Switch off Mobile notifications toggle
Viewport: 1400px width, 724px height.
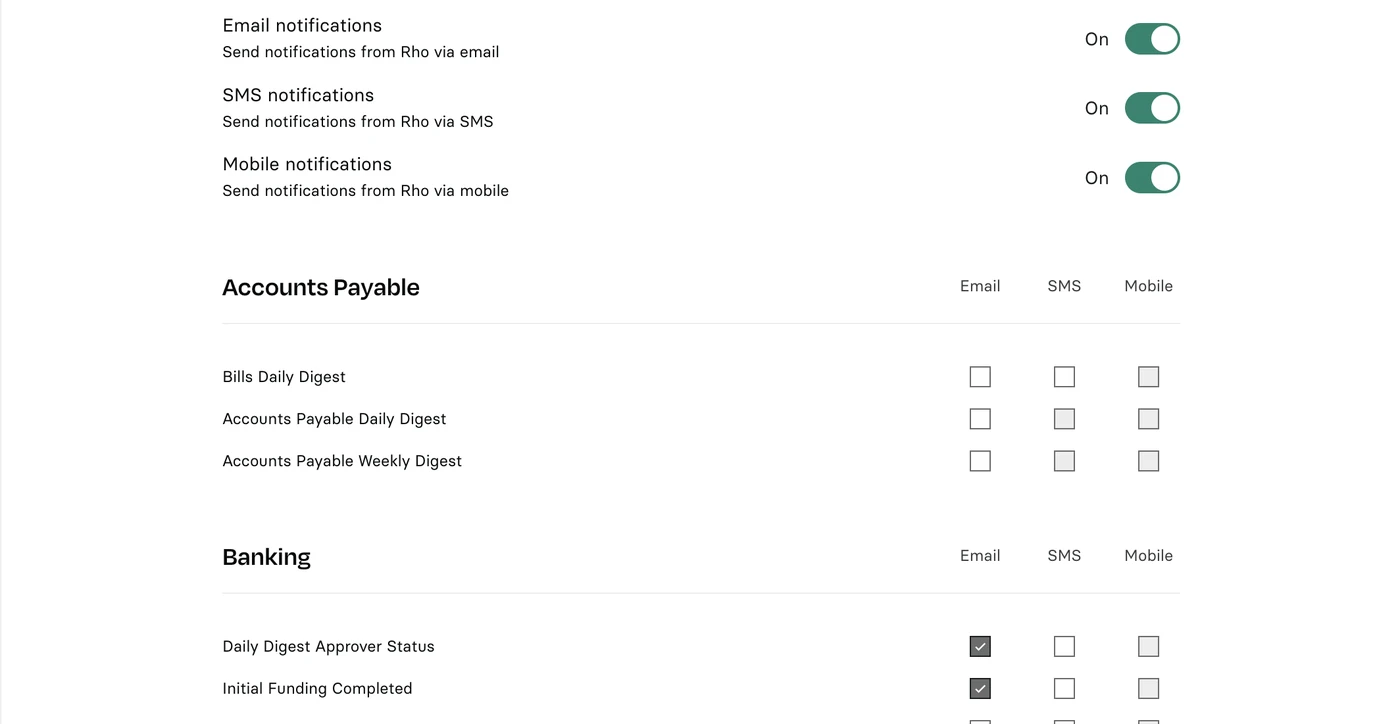click(x=1152, y=178)
